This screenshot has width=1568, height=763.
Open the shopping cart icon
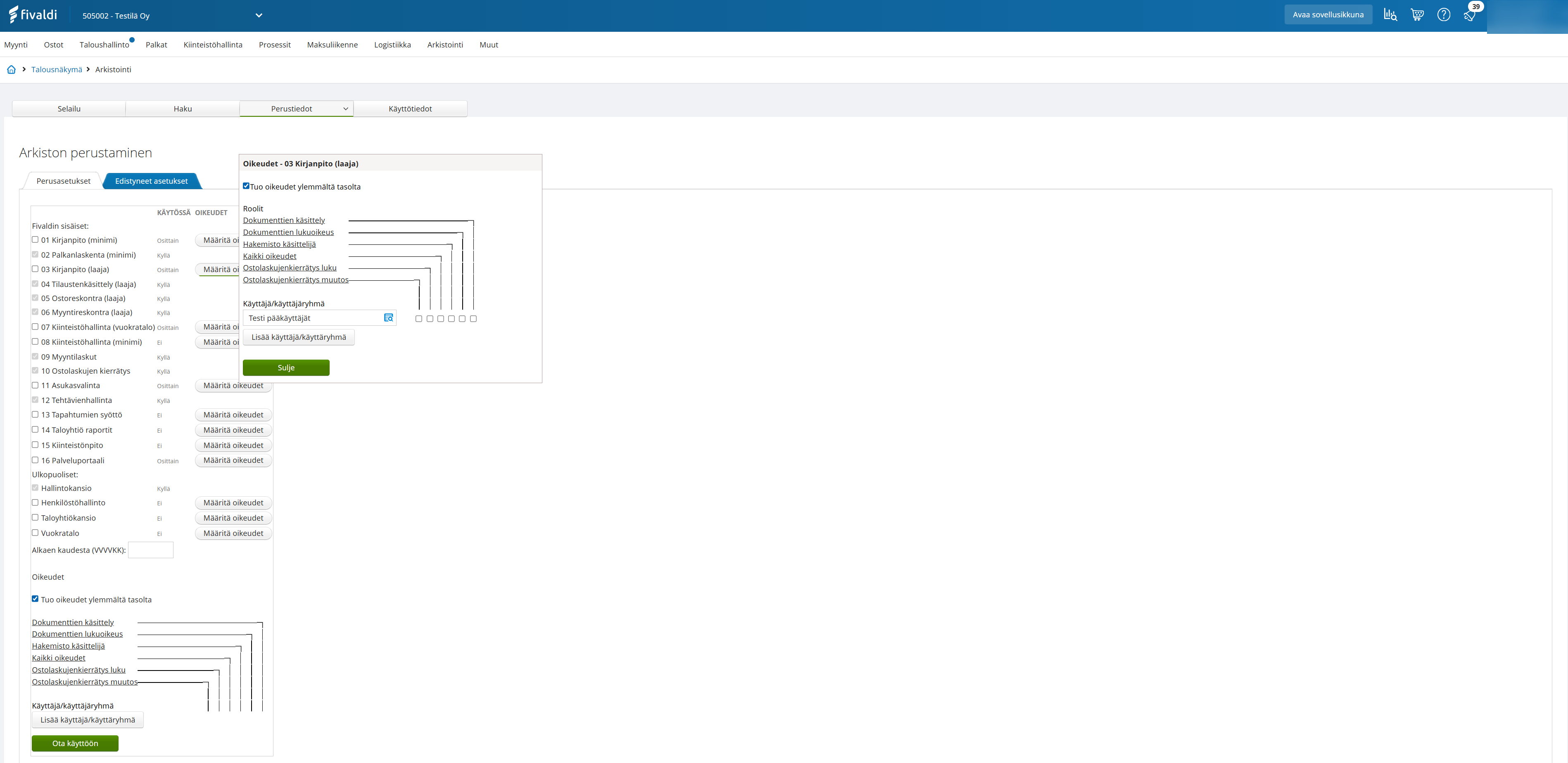point(1417,14)
